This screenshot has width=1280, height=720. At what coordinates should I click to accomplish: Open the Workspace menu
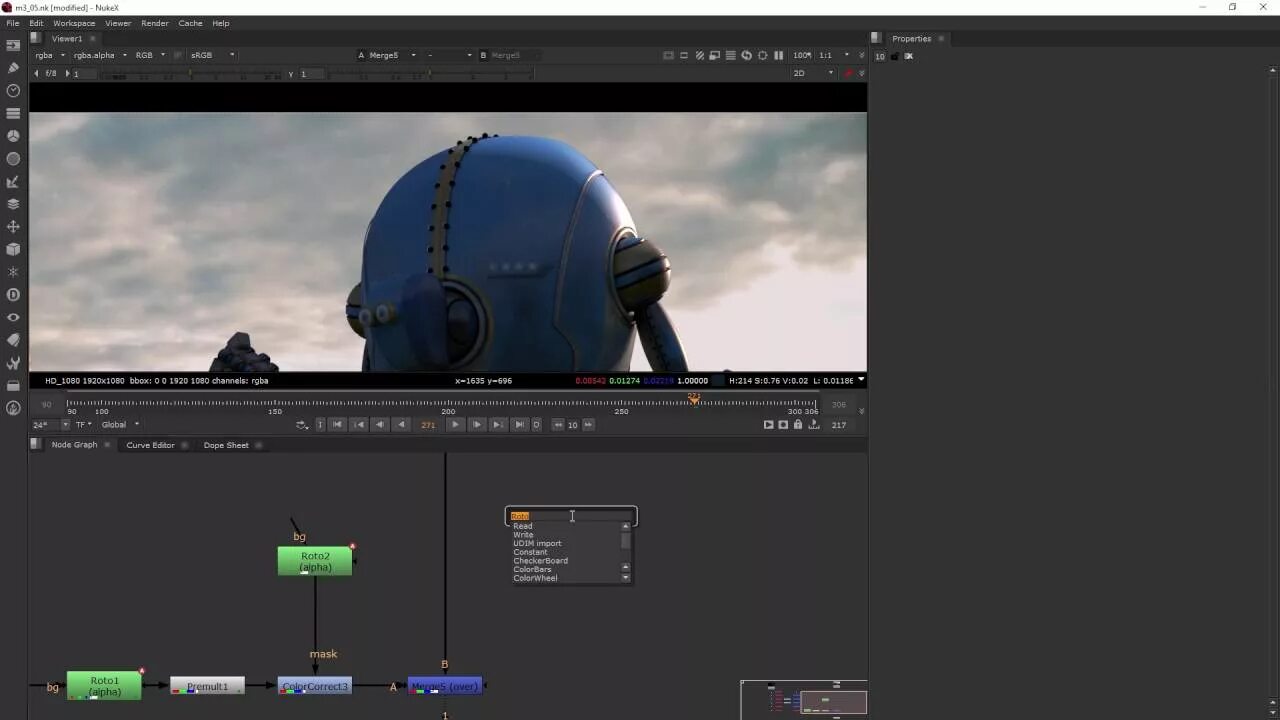tap(74, 23)
